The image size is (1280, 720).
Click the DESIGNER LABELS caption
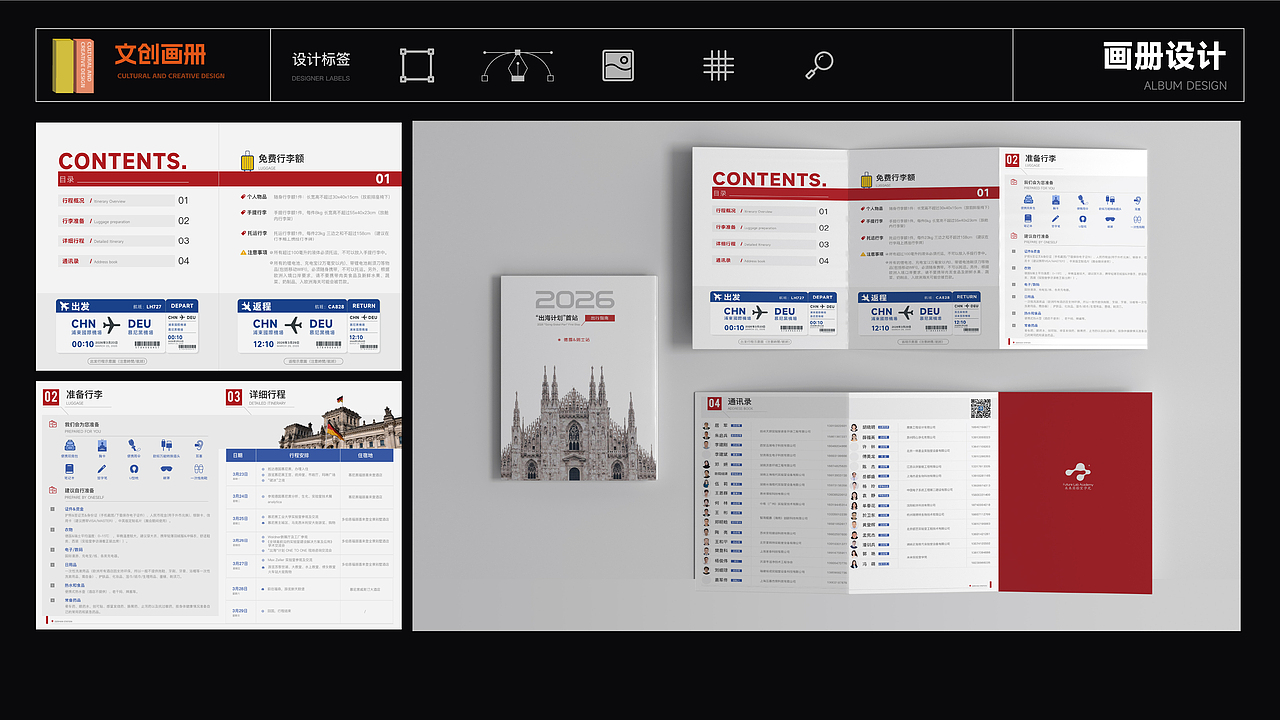point(321,78)
